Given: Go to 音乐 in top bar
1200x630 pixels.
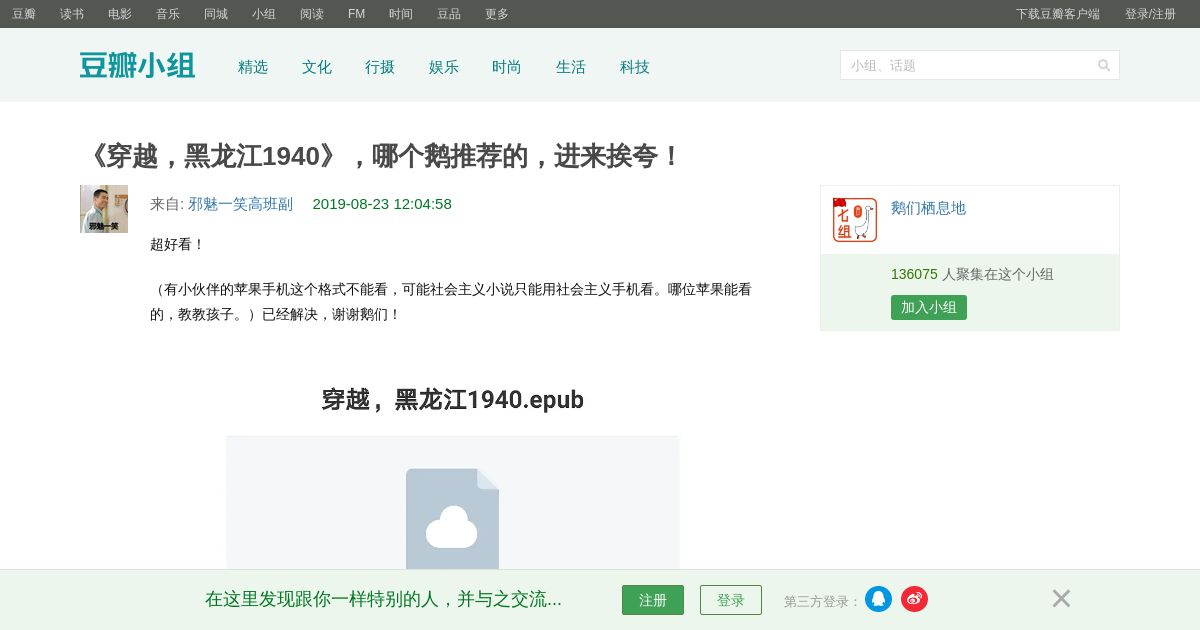Looking at the screenshot, I should pyautogui.click(x=168, y=14).
